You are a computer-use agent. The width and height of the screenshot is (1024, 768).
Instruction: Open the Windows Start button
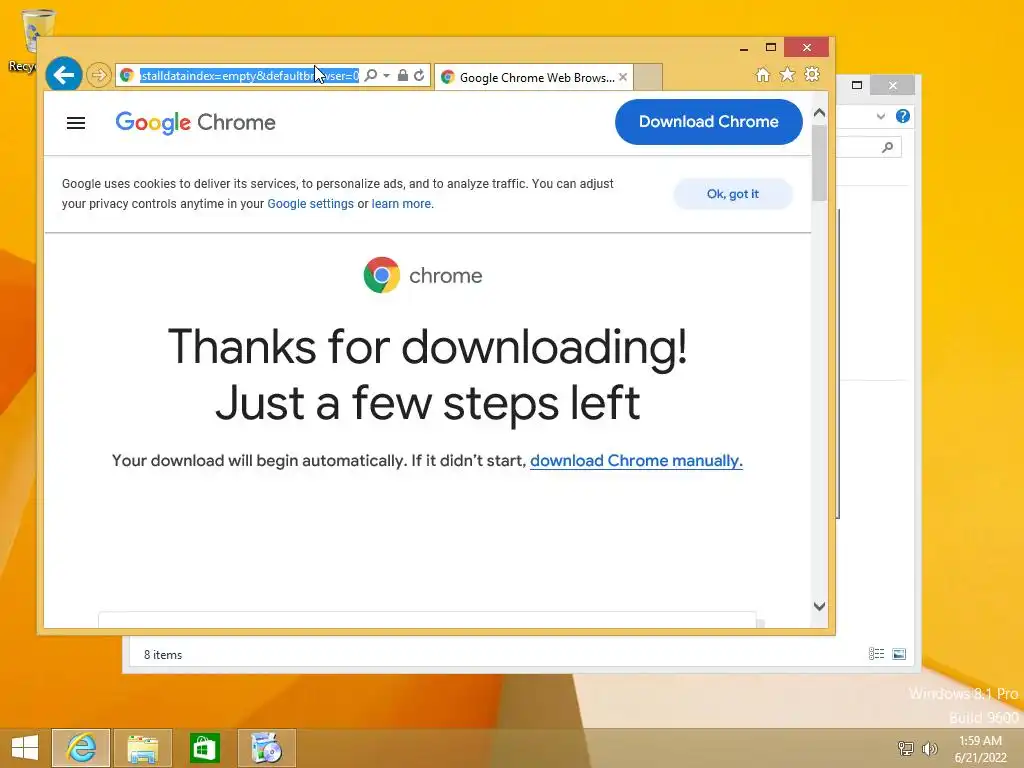pyautogui.click(x=25, y=748)
